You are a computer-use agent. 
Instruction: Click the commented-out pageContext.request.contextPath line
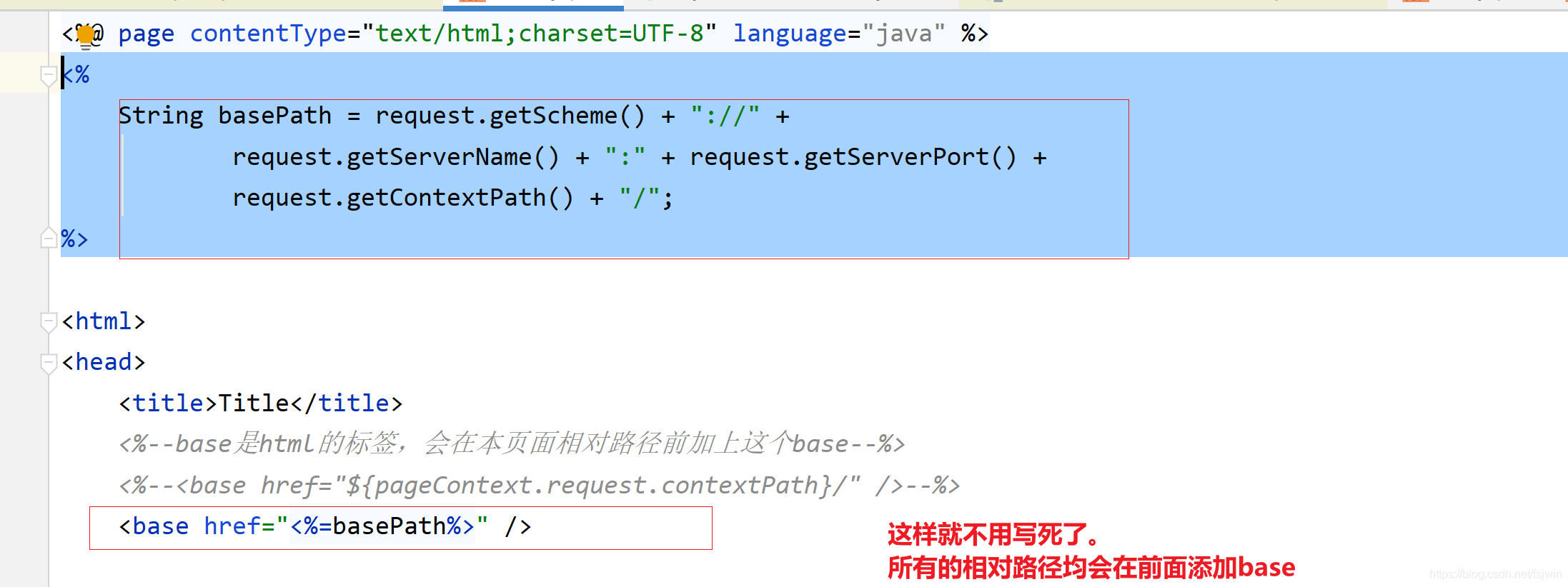(x=540, y=486)
